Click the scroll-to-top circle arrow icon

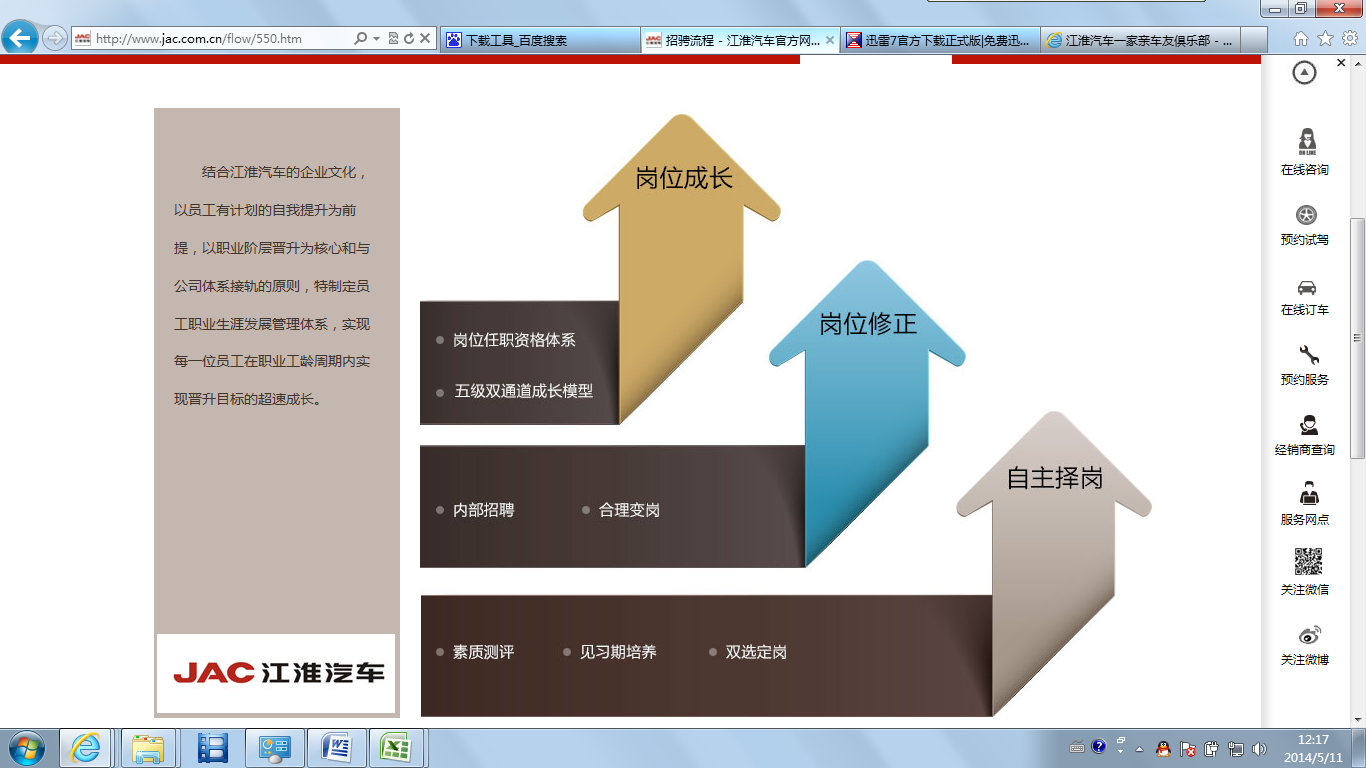click(x=1304, y=72)
